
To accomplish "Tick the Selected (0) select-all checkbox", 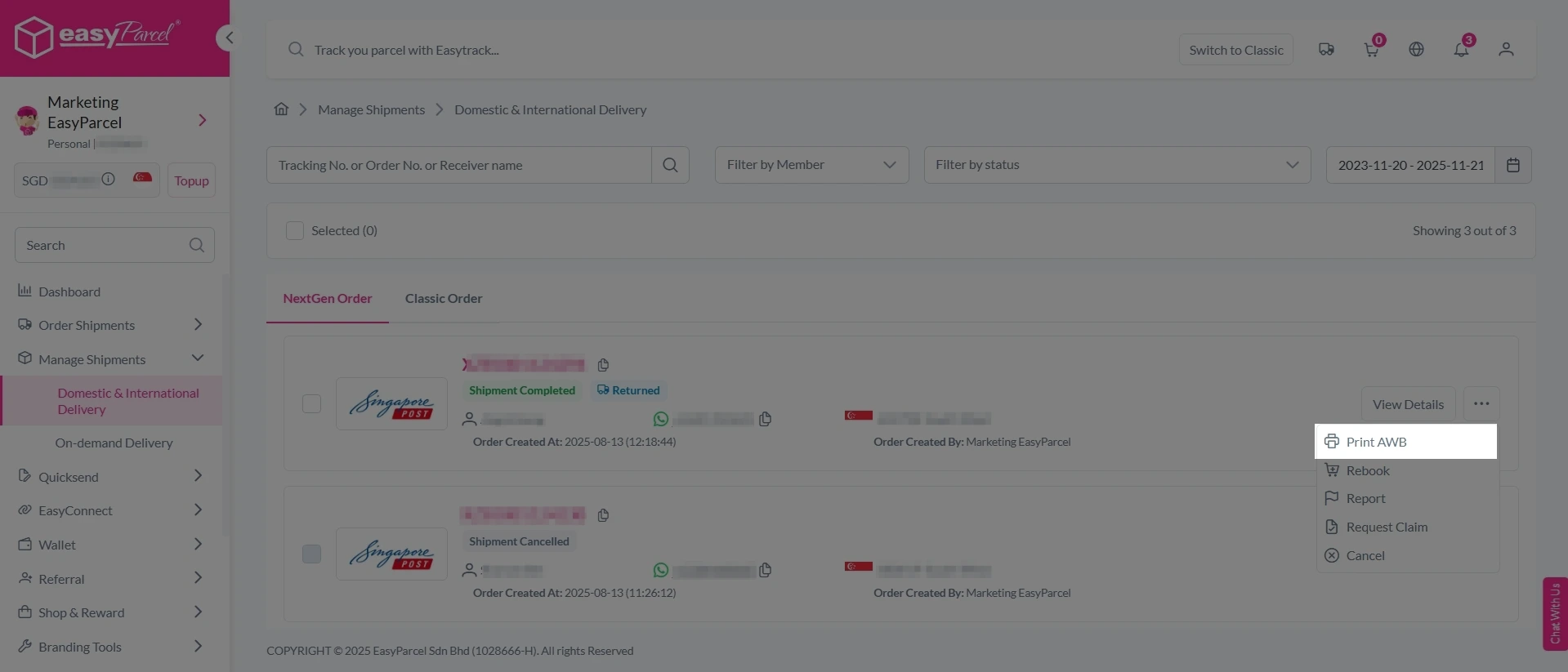I will (295, 231).
